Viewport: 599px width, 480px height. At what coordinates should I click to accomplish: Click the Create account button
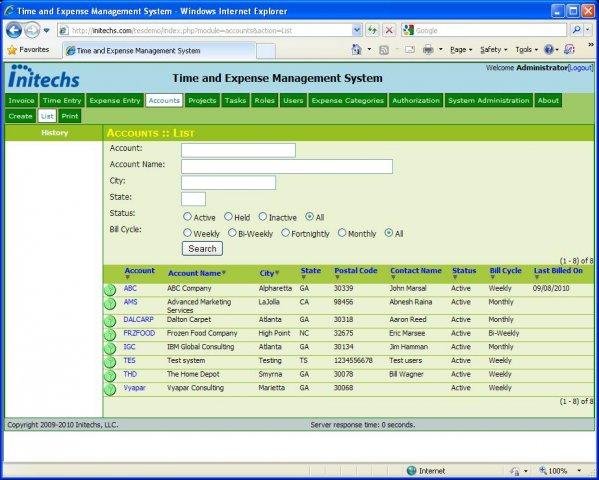[20, 116]
